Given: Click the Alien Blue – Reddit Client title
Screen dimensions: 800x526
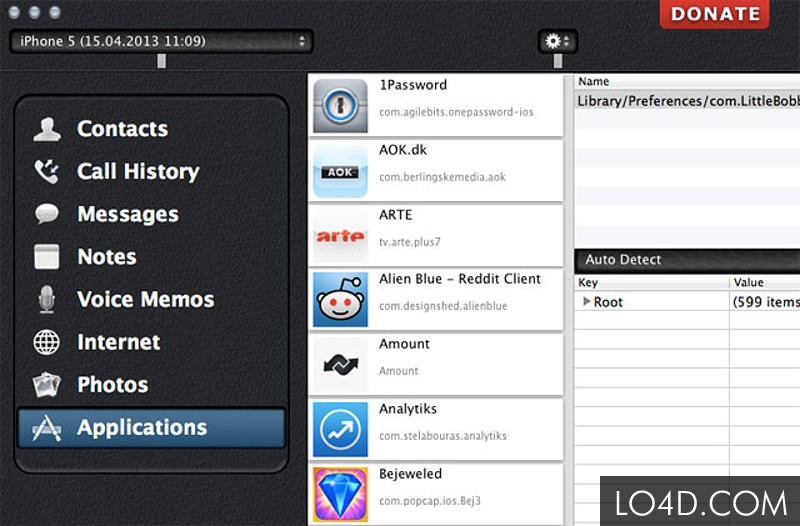Looking at the screenshot, I should coord(460,279).
